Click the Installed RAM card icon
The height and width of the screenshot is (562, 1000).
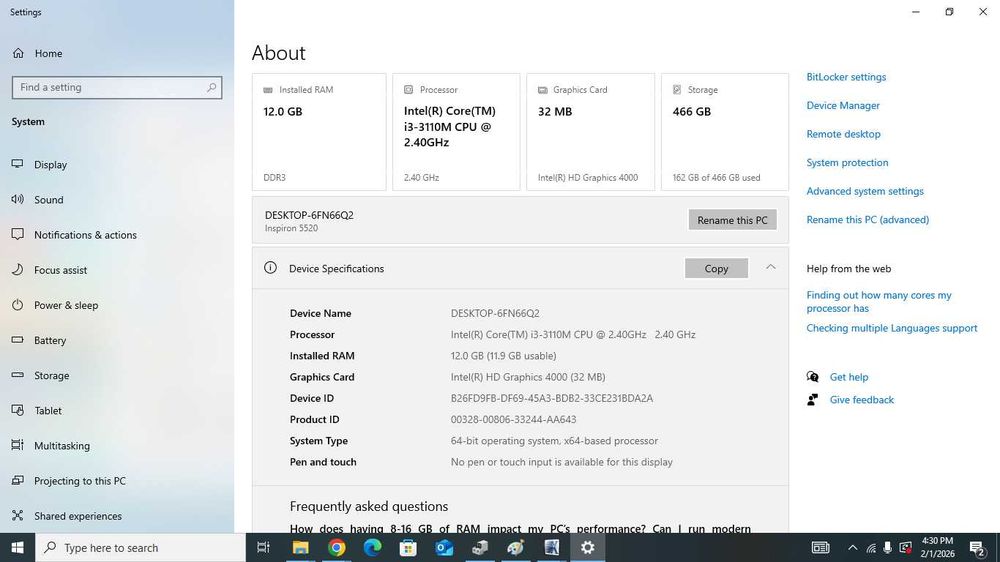pos(268,90)
